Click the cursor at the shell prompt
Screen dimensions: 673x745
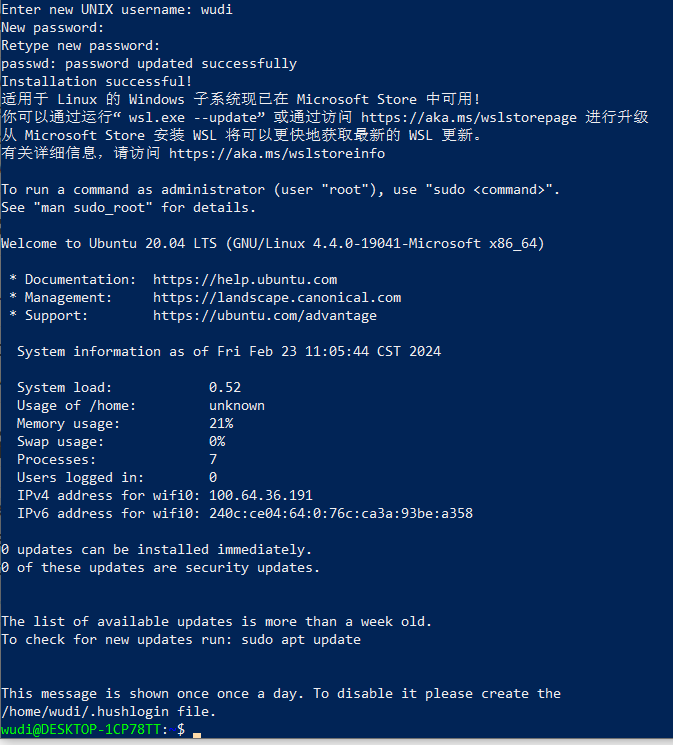197,733
